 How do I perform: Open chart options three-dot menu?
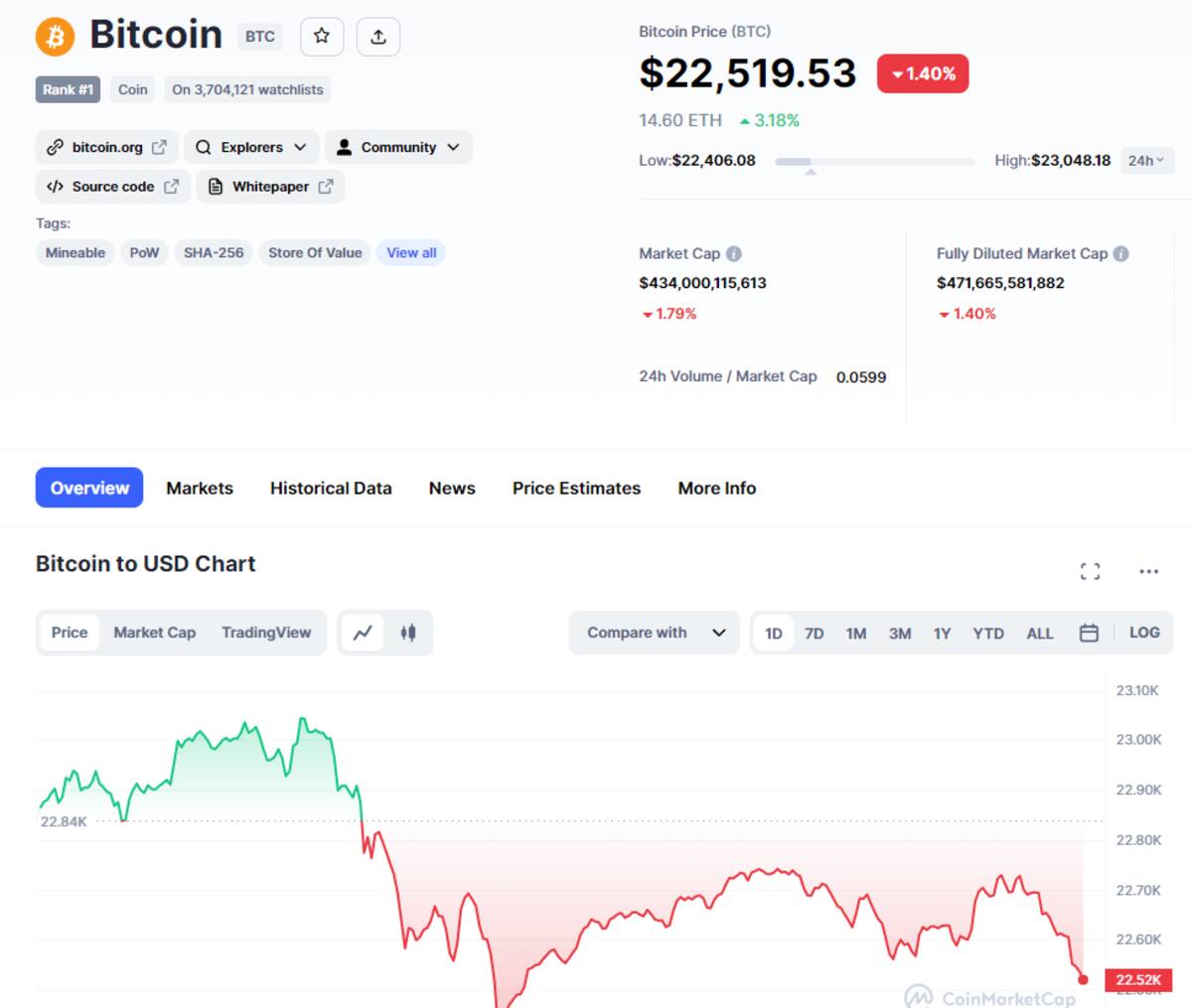point(1148,571)
